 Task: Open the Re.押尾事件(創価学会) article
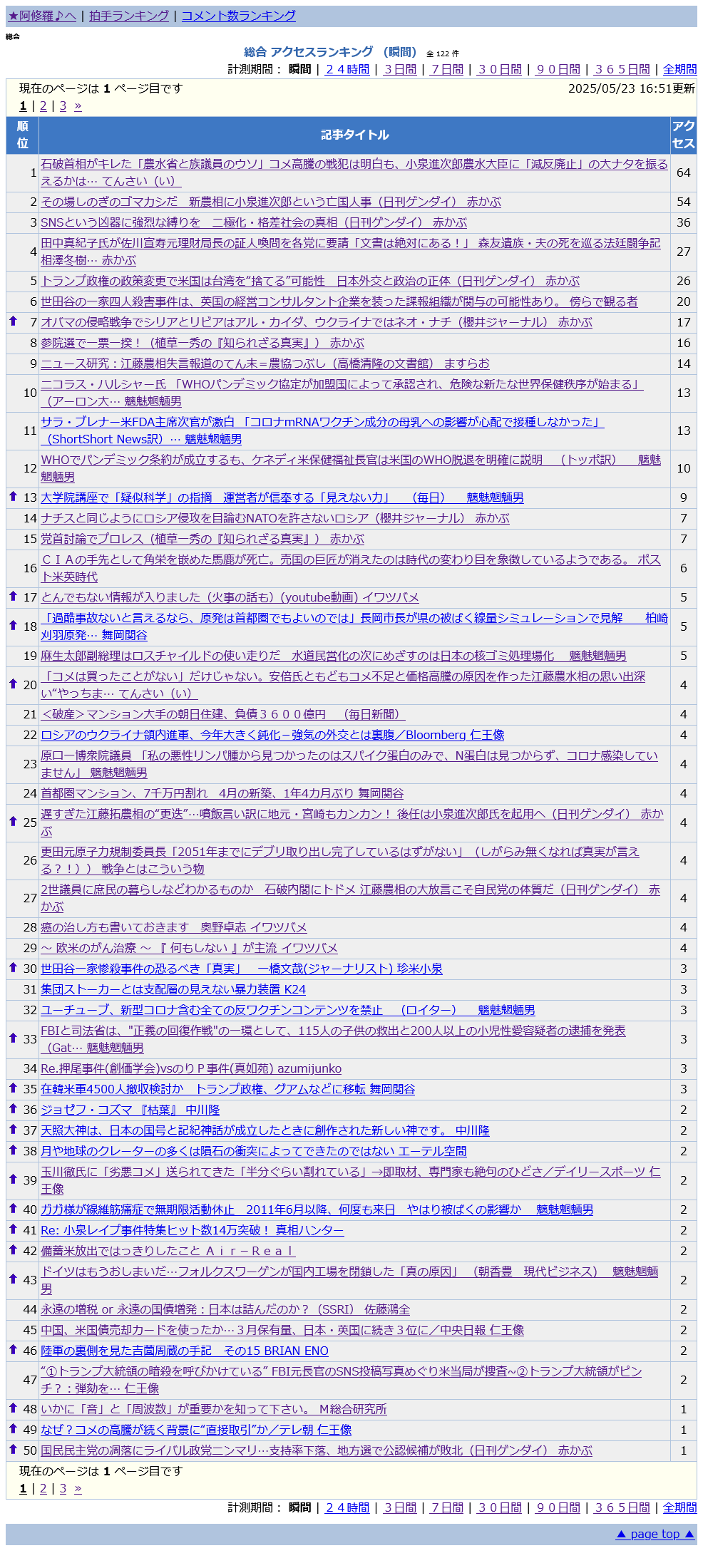(191, 1068)
